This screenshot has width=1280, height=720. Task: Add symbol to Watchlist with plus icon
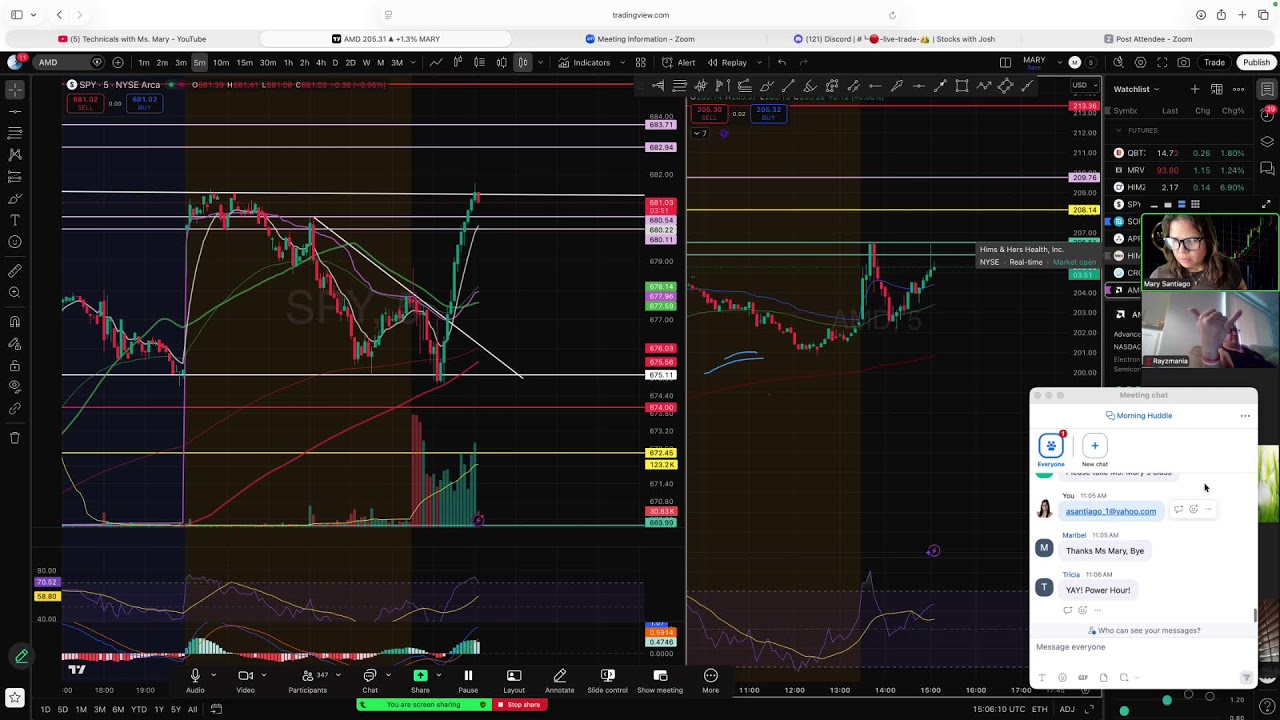point(1194,89)
